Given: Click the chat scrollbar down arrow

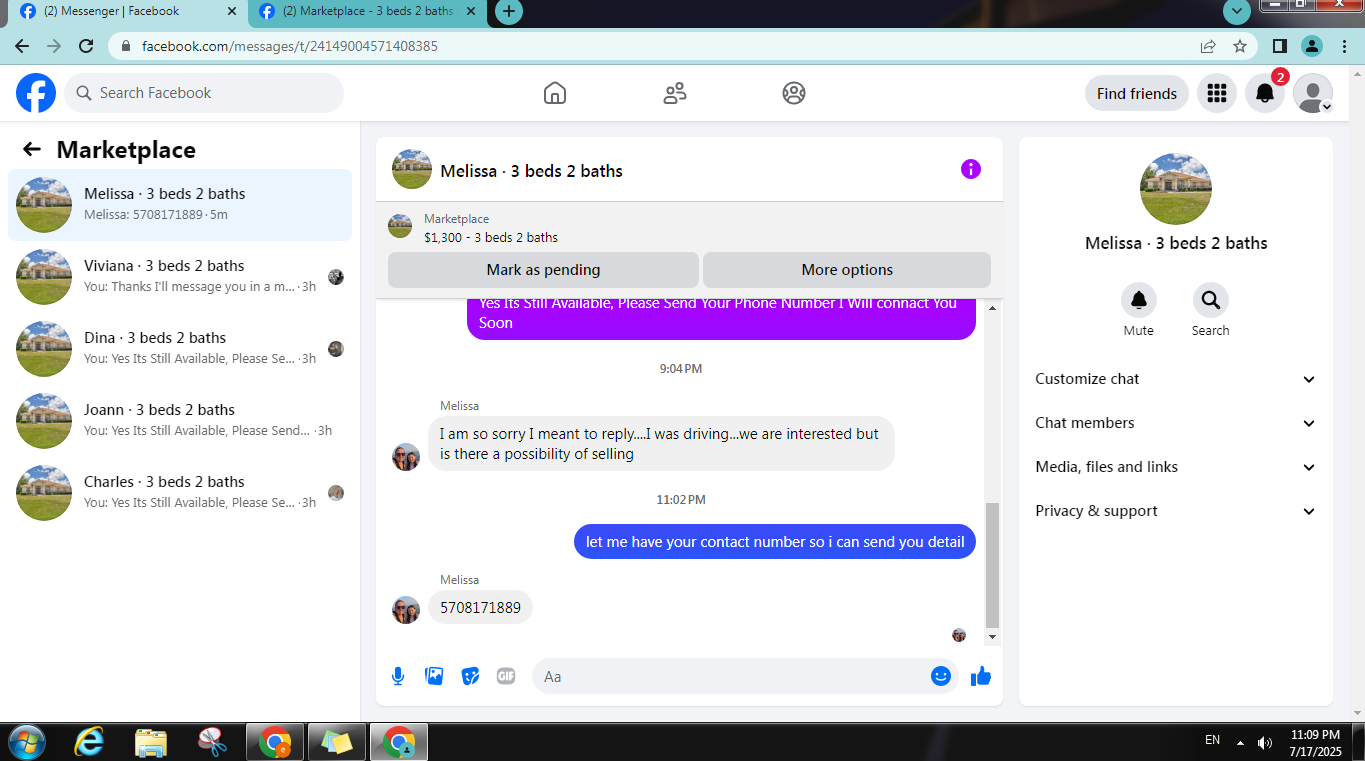Looking at the screenshot, I should 992,637.
